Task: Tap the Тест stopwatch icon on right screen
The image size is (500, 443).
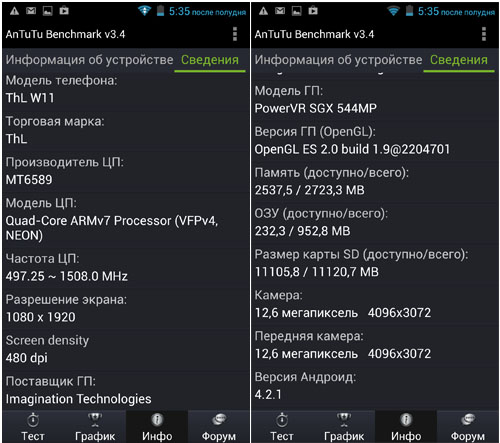Action: [x=282, y=420]
